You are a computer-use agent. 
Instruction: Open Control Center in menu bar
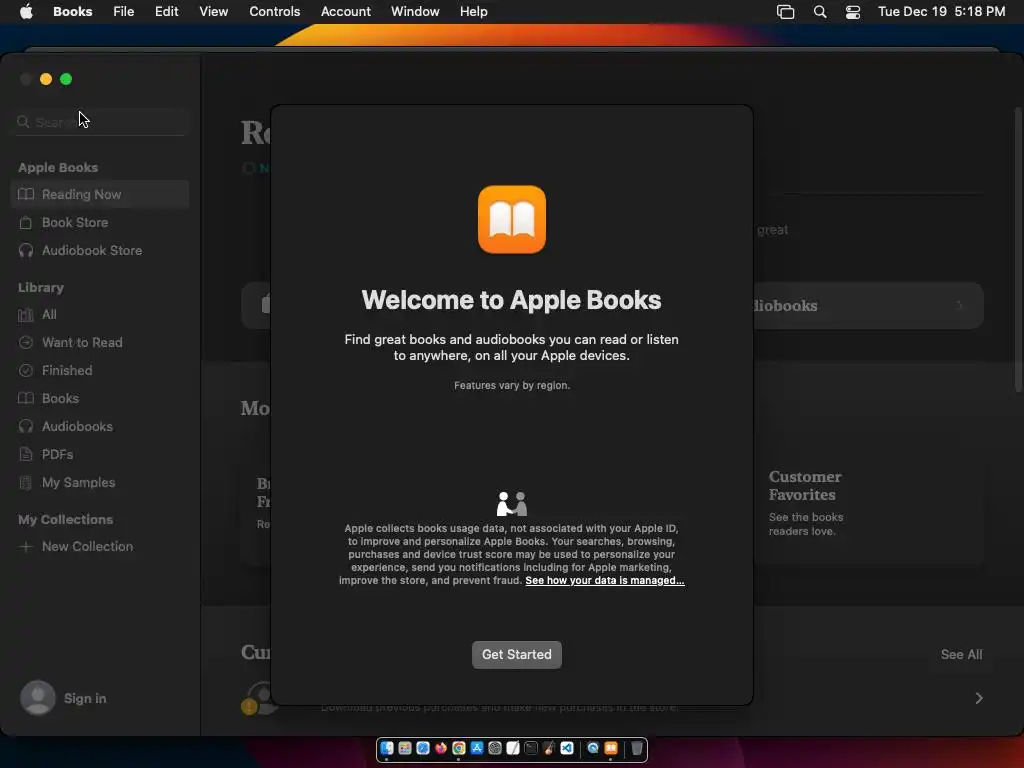[853, 12]
